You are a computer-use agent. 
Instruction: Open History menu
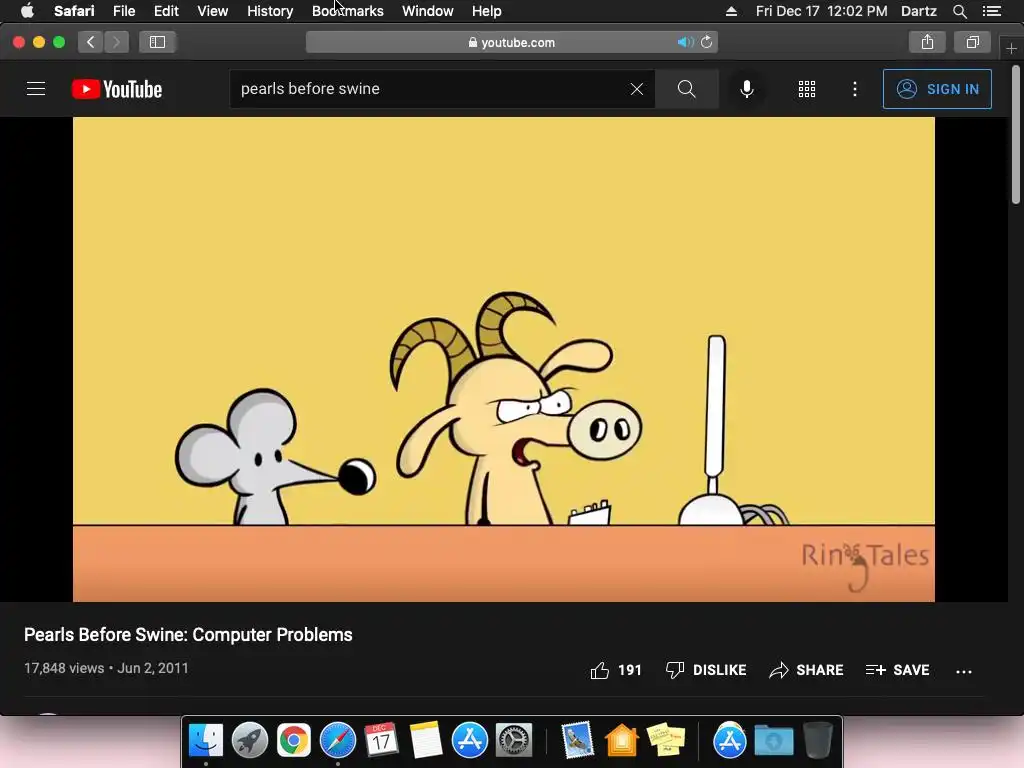pyautogui.click(x=270, y=11)
